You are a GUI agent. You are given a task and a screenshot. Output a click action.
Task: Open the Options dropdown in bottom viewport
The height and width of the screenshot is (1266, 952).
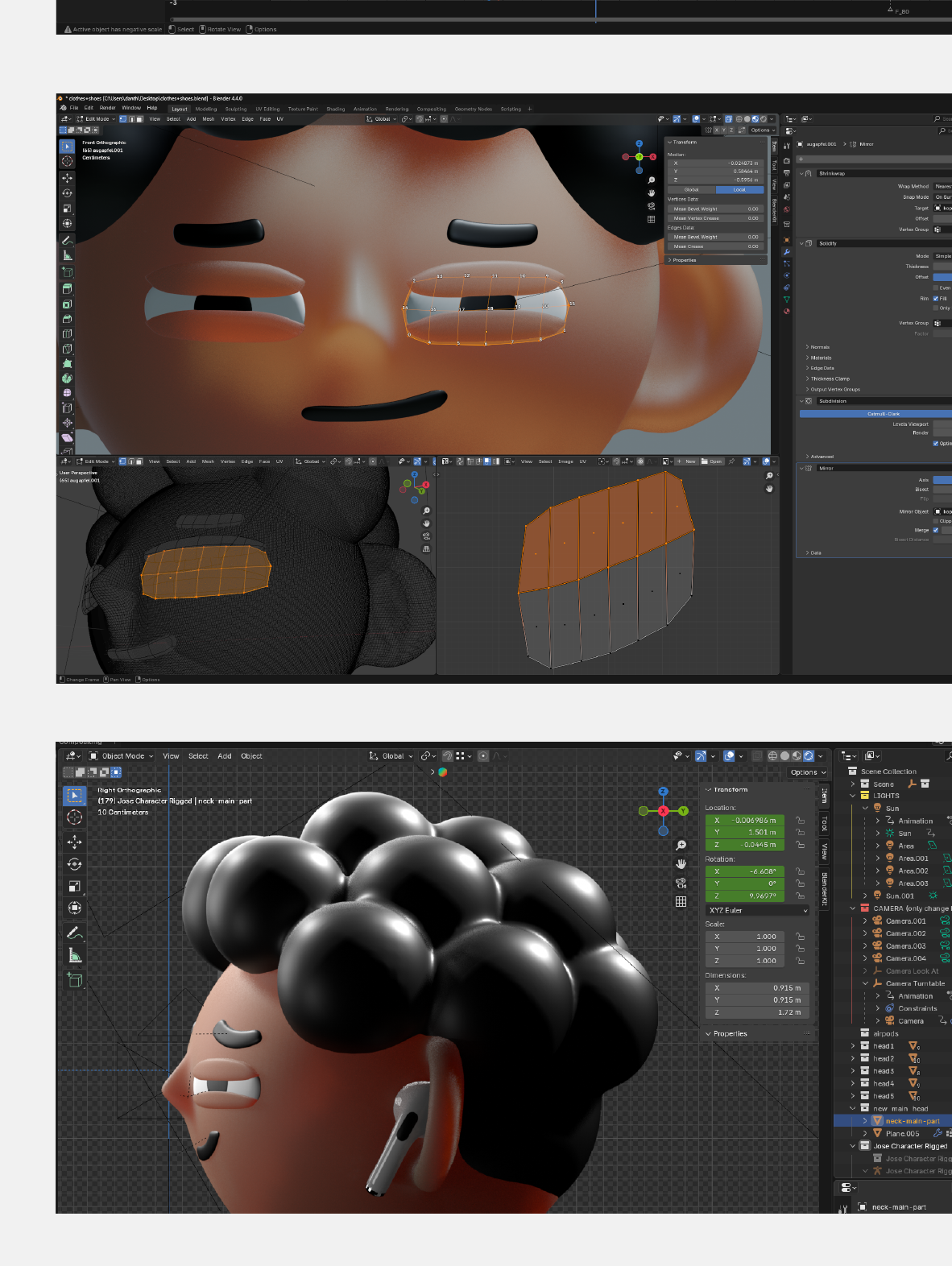click(808, 772)
